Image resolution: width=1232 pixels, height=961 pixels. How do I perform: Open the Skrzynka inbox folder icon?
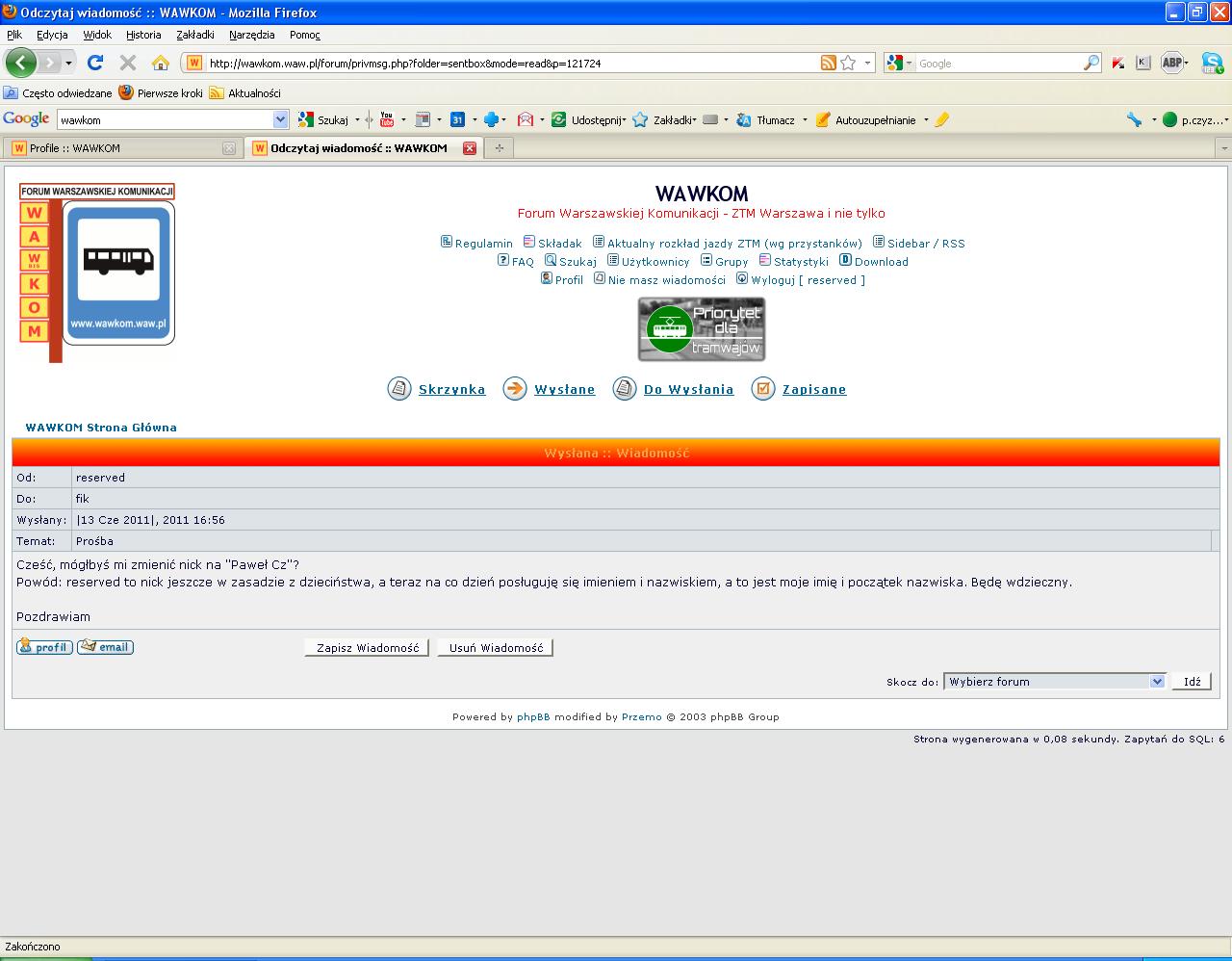tap(399, 389)
